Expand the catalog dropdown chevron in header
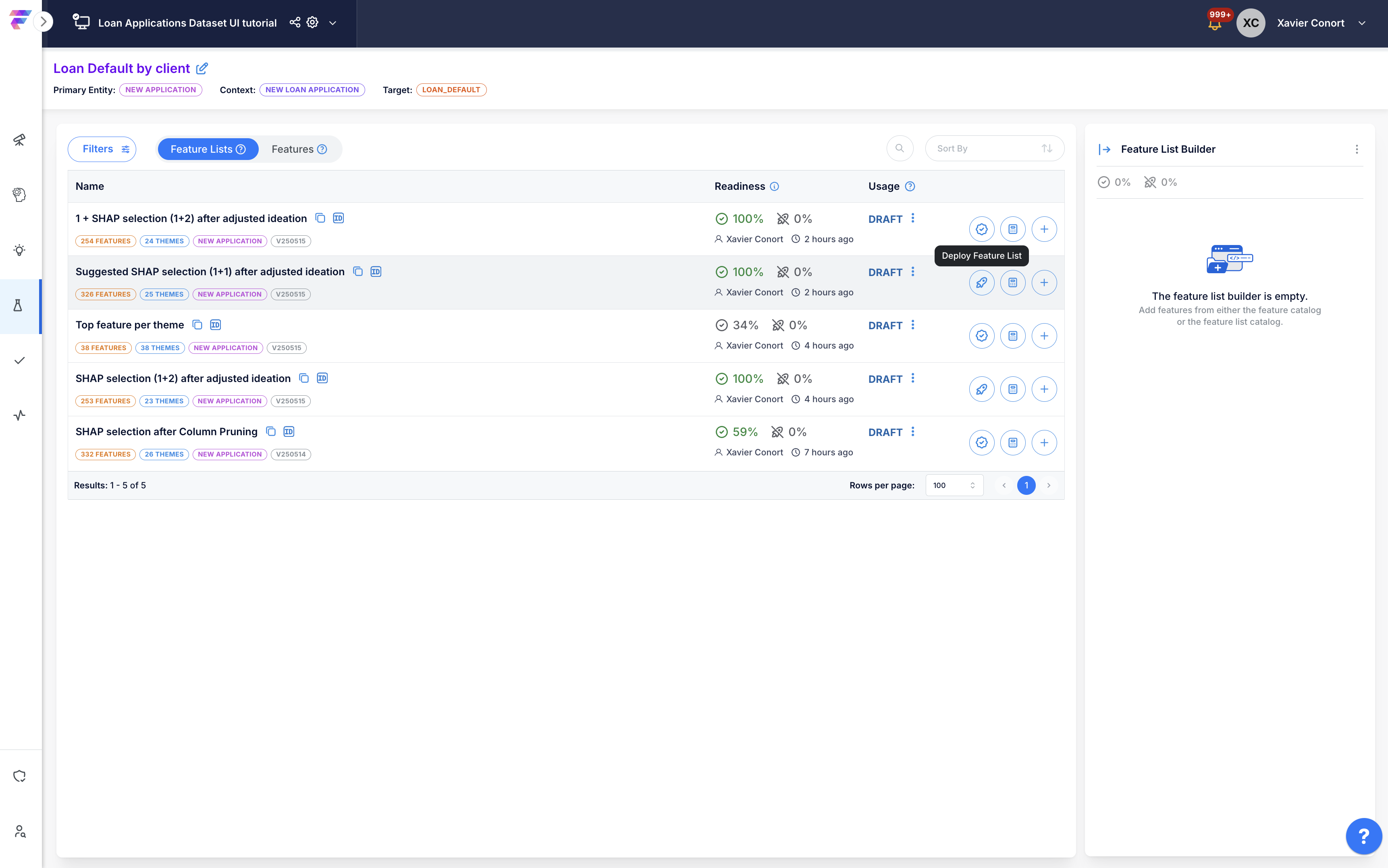This screenshot has height=868, width=1388. click(332, 23)
